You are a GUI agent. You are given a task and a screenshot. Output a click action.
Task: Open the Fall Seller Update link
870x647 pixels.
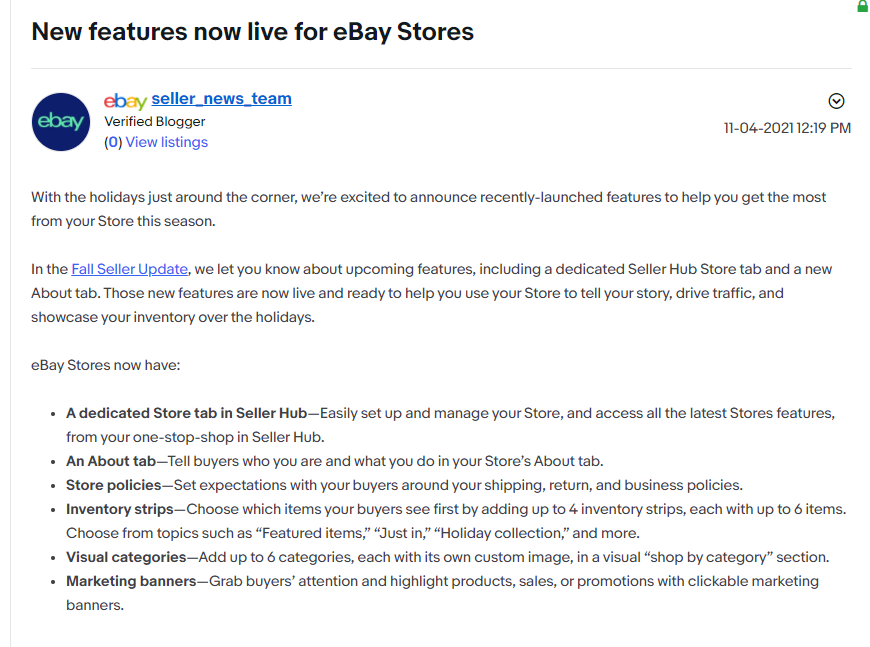128,268
